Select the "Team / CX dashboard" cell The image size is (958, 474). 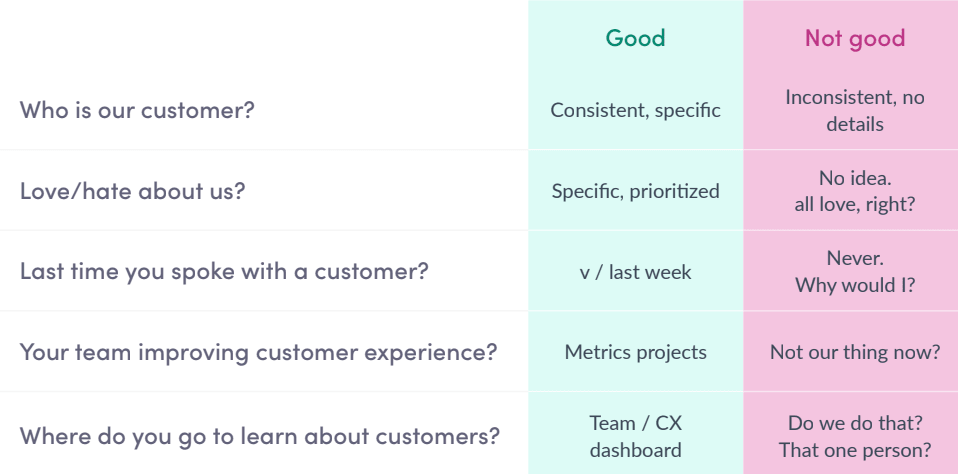click(x=635, y=436)
